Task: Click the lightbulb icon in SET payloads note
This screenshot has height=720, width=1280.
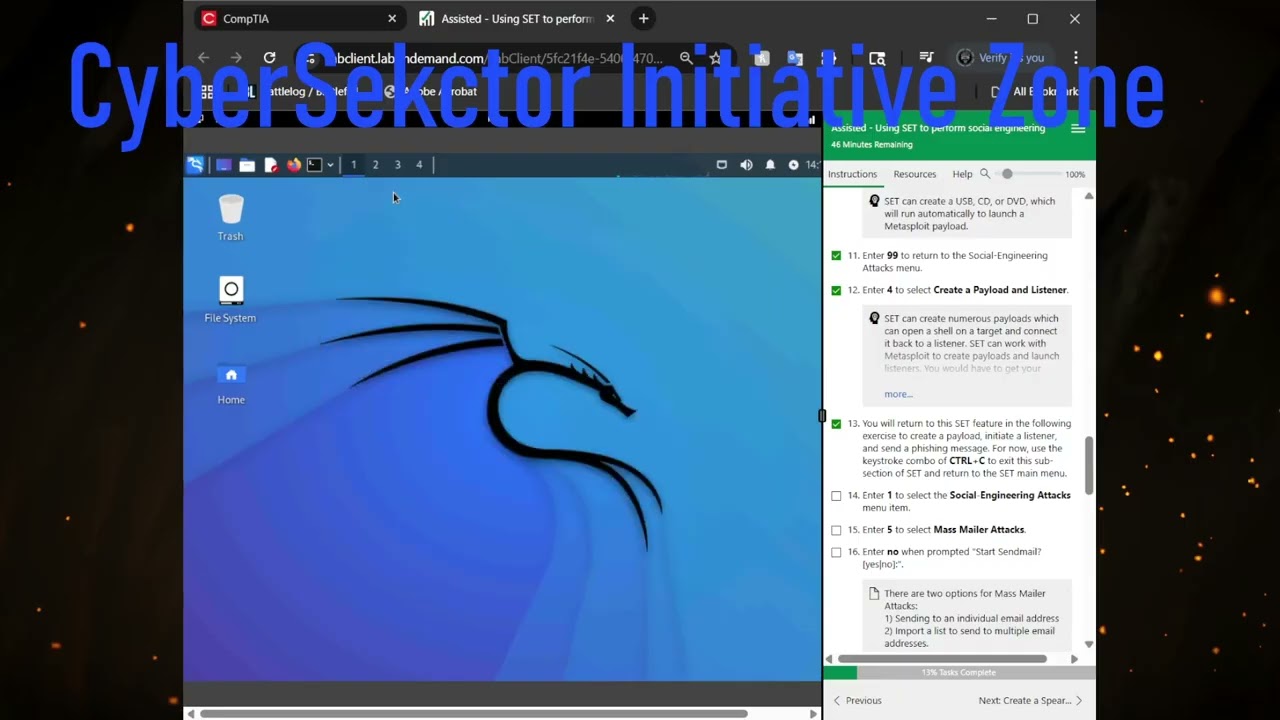Action: tap(874, 319)
